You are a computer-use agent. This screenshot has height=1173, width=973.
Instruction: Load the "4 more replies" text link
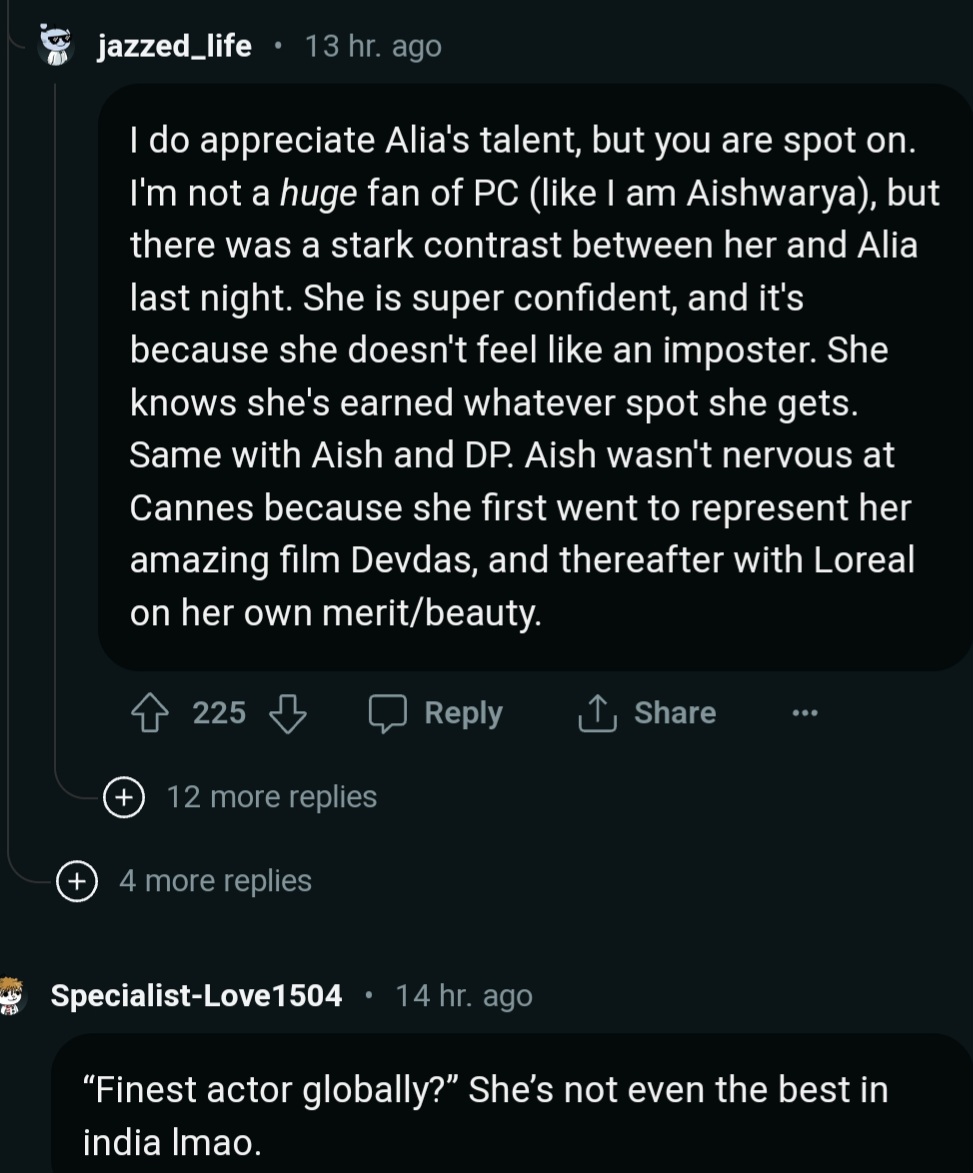215,881
